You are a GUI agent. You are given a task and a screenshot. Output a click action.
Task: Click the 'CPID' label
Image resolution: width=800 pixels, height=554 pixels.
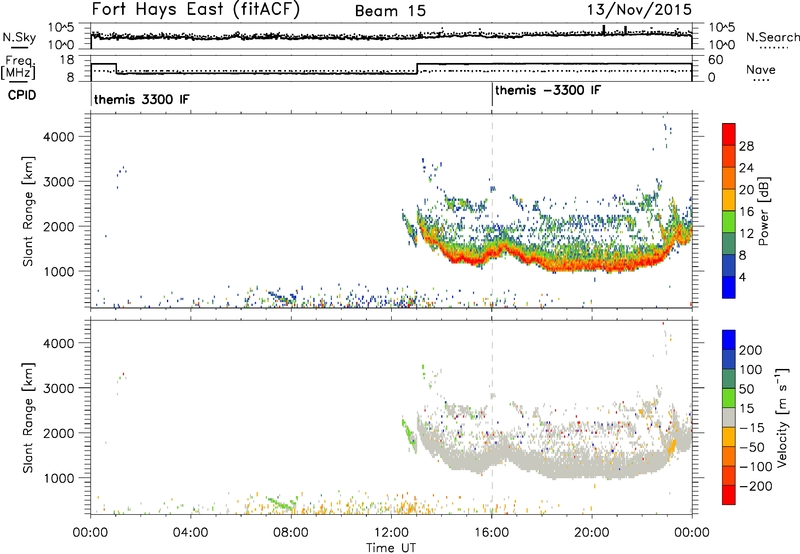point(22,95)
